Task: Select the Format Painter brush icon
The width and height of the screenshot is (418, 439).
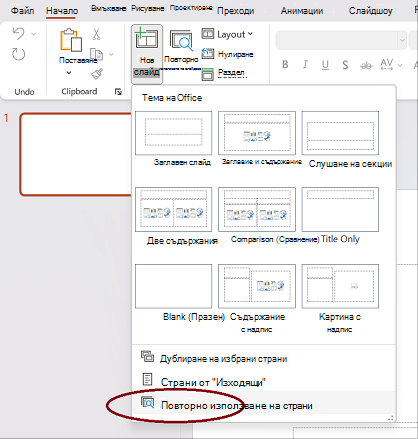Action: coord(97,74)
